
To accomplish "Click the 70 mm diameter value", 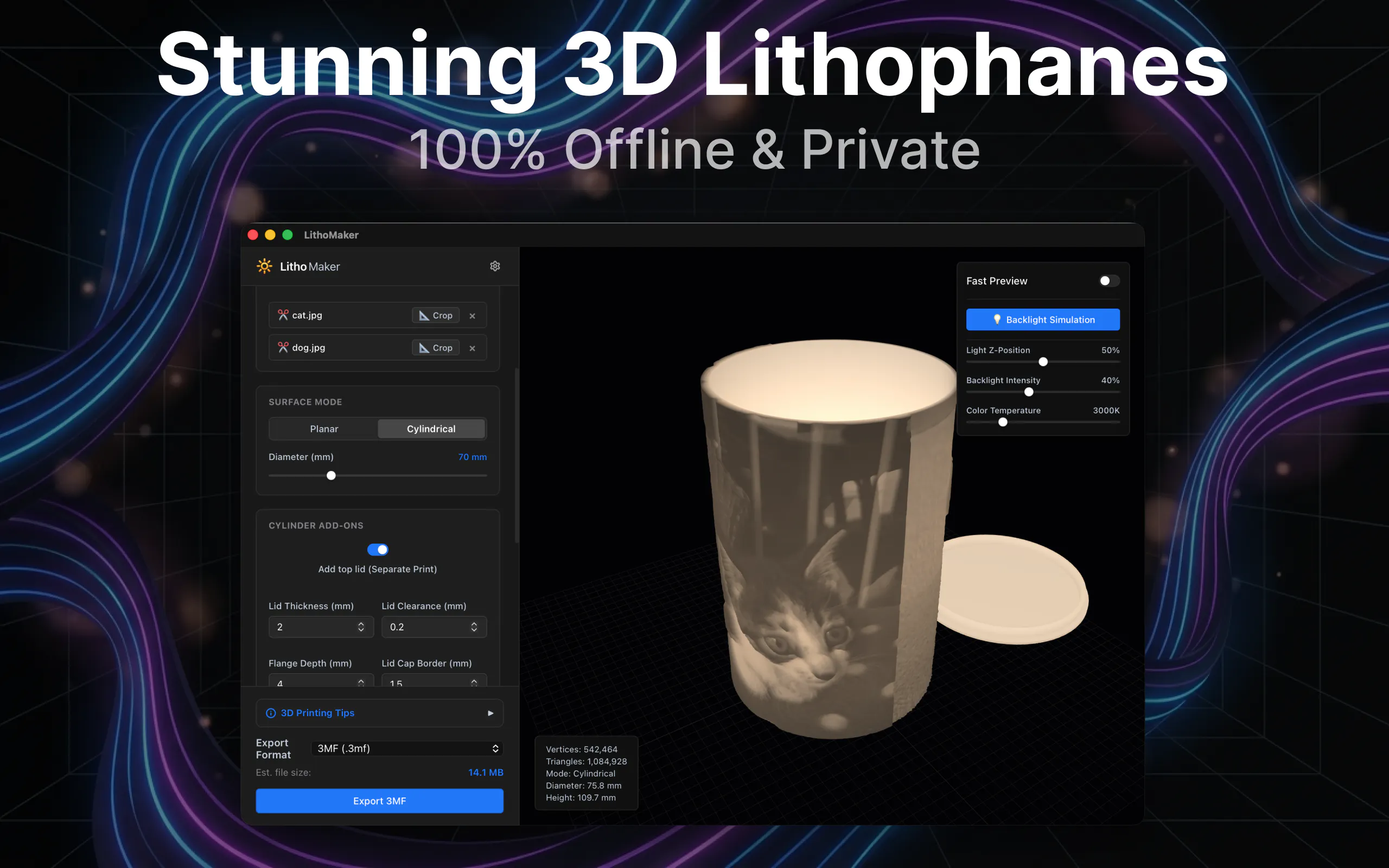I will click(473, 457).
